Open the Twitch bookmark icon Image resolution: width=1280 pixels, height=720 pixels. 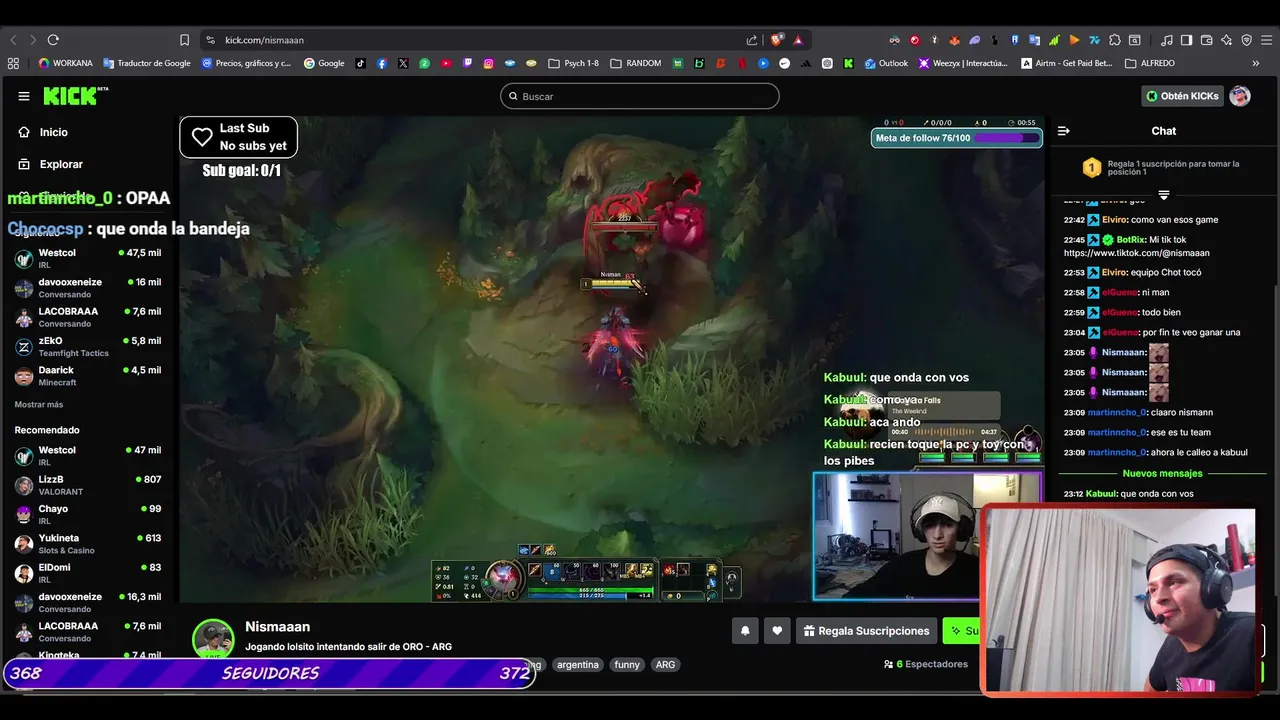click(467, 63)
